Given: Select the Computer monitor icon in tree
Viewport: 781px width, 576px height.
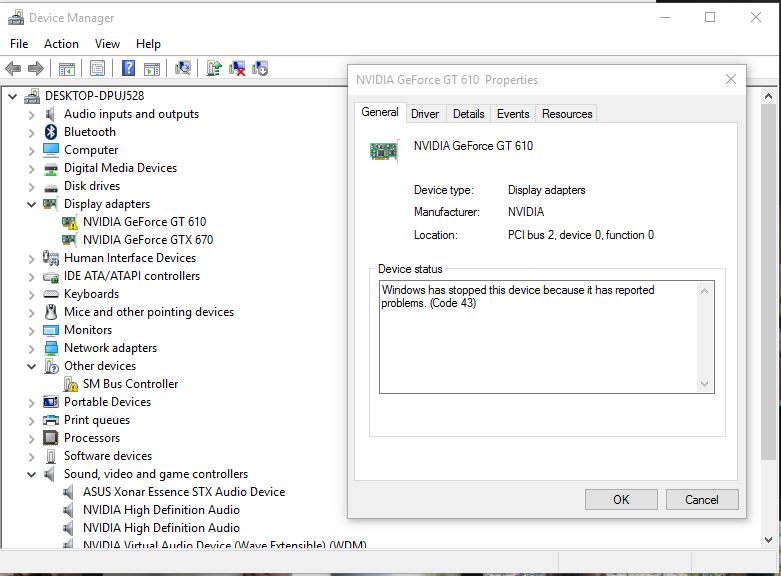Looking at the screenshot, I should [x=51, y=150].
